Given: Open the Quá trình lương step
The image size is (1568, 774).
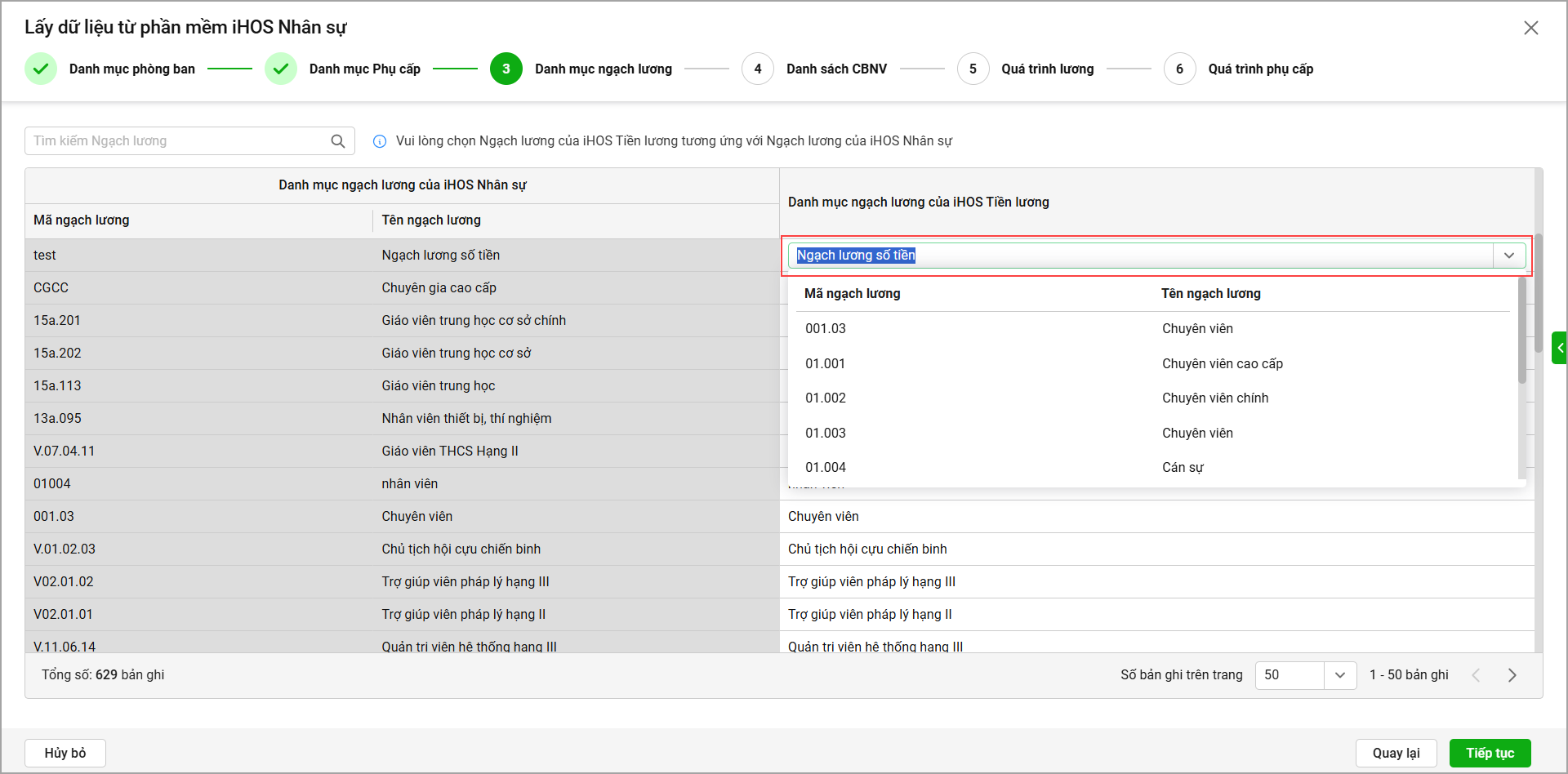Looking at the screenshot, I should click(1048, 69).
